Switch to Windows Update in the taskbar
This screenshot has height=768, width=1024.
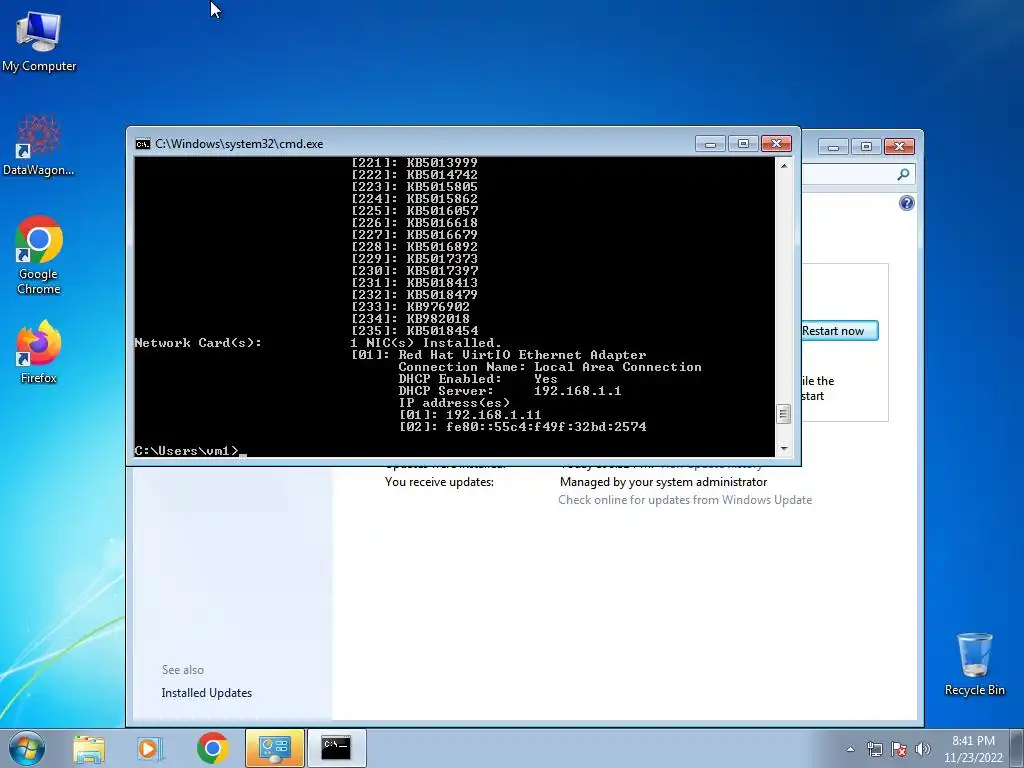click(274, 748)
